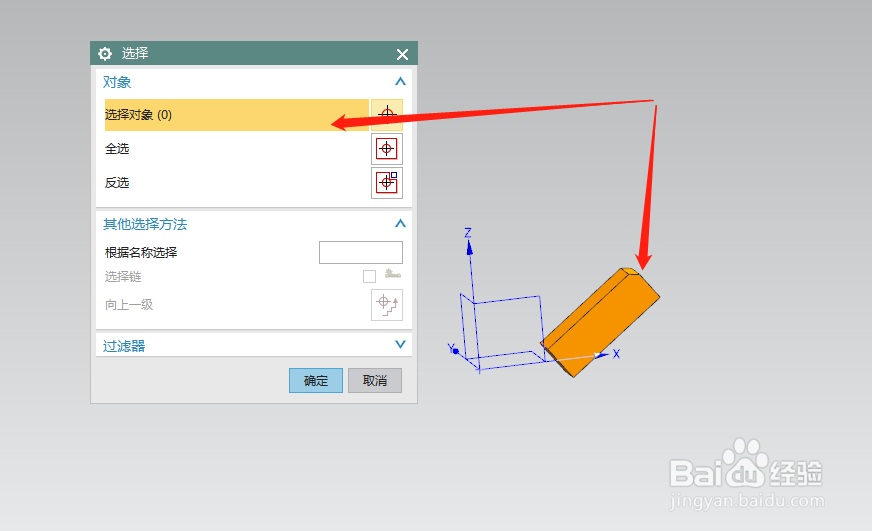Click the 全选 select-all icon

(387, 149)
